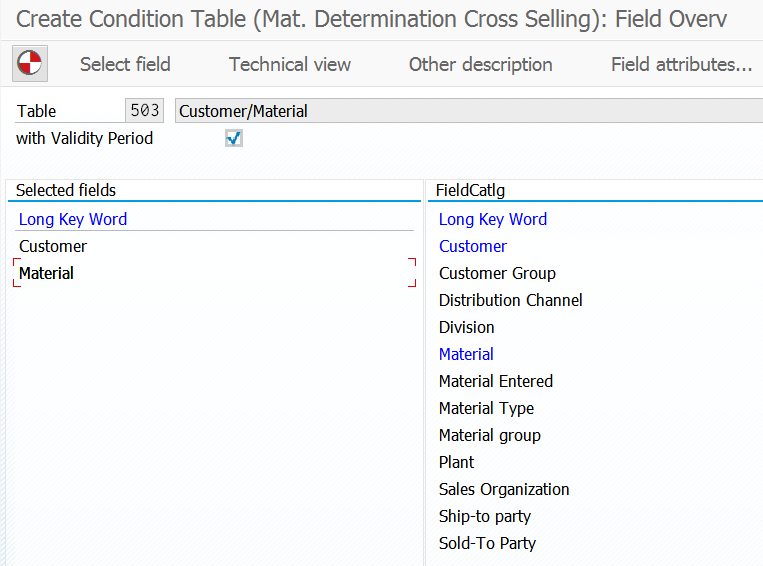Select Division from FieldCatlg list
The height and width of the screenshot is (566, 763).
(466, 327)
